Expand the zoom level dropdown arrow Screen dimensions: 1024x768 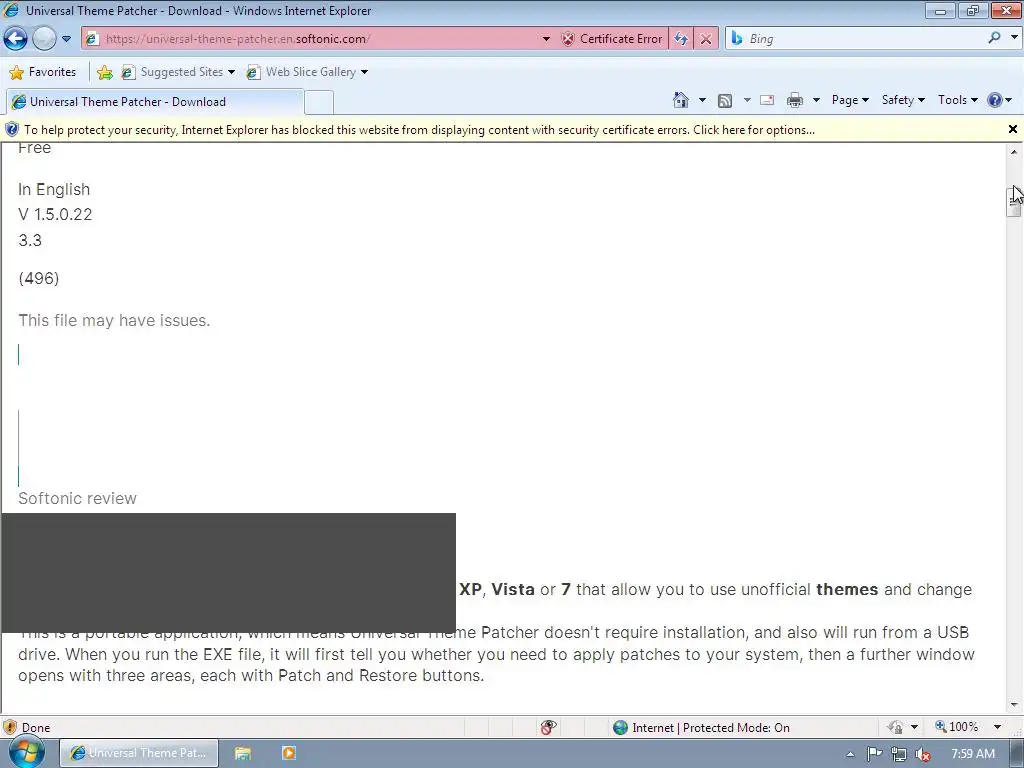(x=997, y=727)
